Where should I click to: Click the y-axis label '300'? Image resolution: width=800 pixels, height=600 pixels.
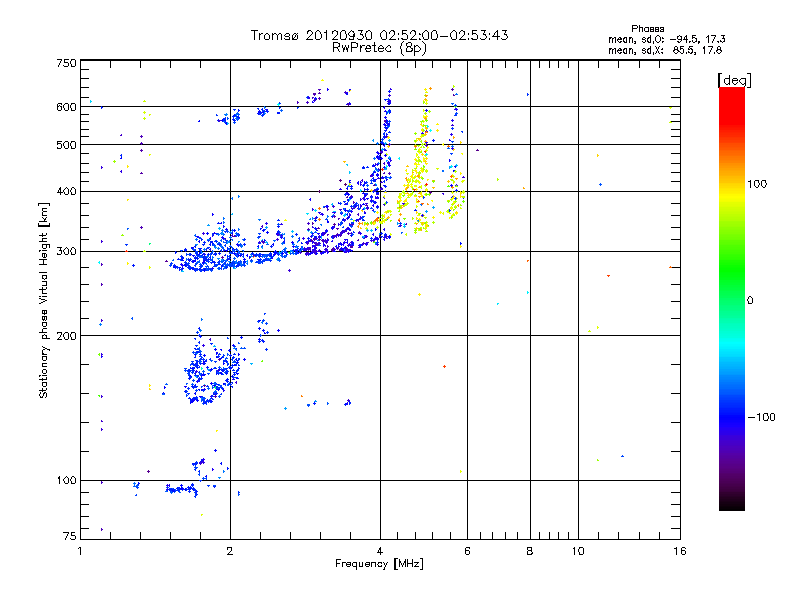pos(66,252)
